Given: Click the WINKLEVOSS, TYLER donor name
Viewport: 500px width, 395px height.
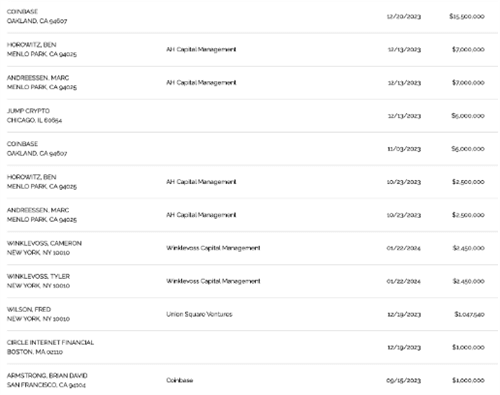Looking at the screenshot, I should [38, 276].
